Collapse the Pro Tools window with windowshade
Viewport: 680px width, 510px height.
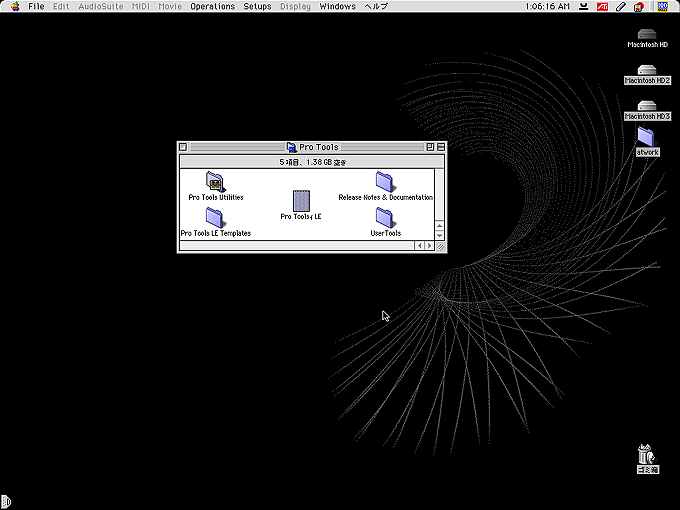coord(441,147)
